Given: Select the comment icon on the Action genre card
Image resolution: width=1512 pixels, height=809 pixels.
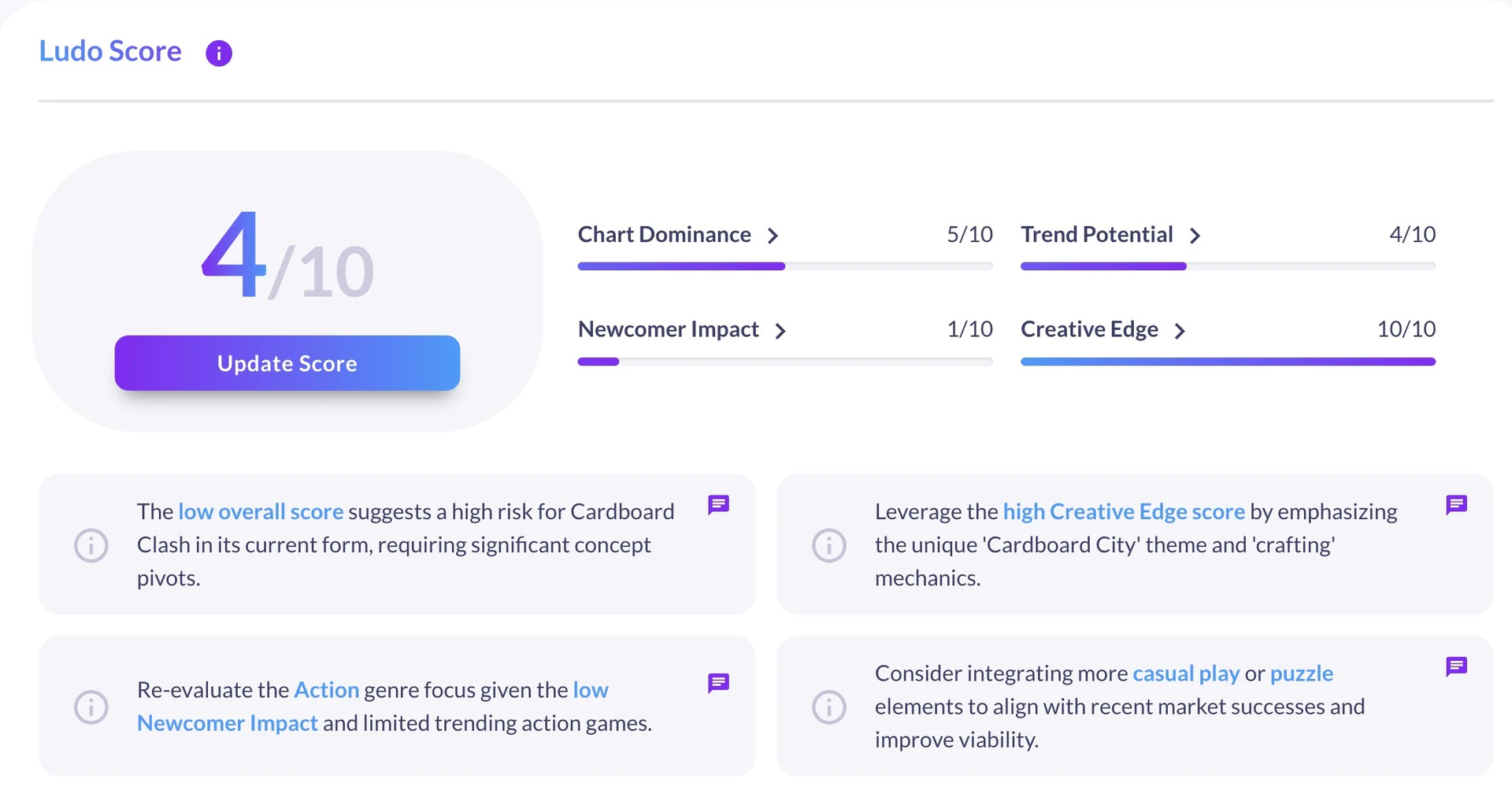Looking at the screenshot, I should [x=718, y=683].
